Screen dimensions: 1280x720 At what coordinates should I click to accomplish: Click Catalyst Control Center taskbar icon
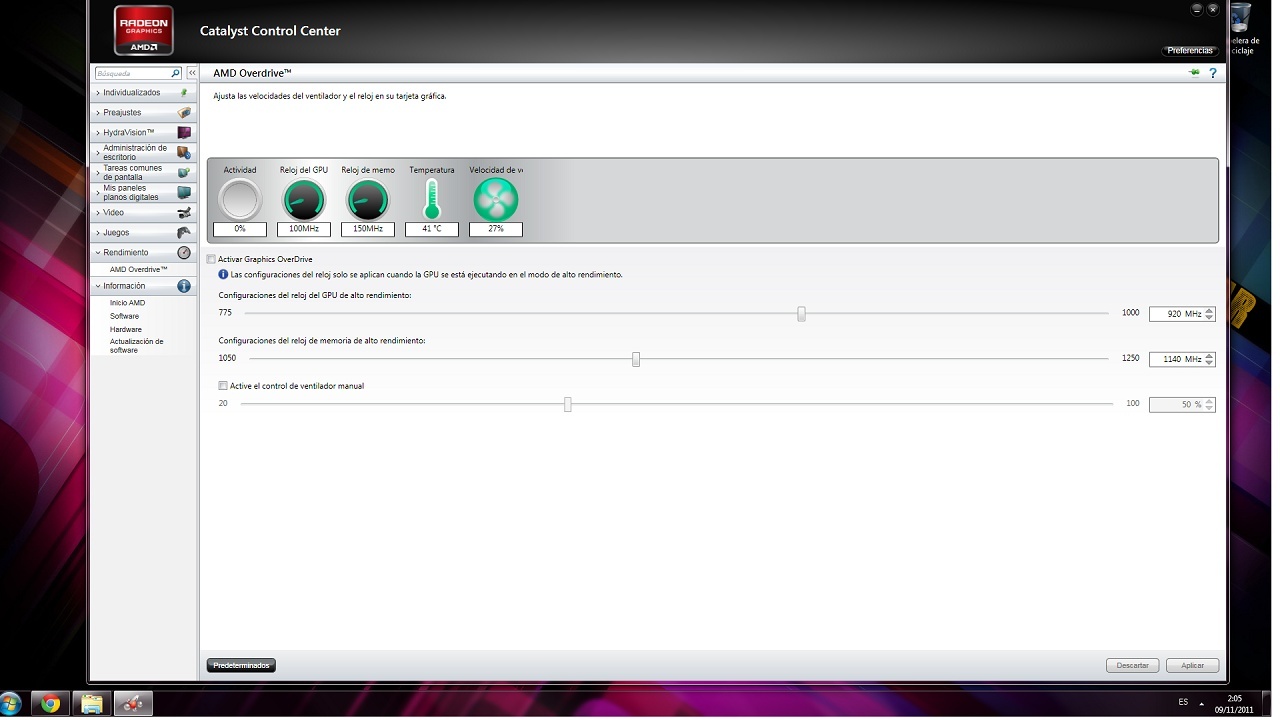pos(132,704)
